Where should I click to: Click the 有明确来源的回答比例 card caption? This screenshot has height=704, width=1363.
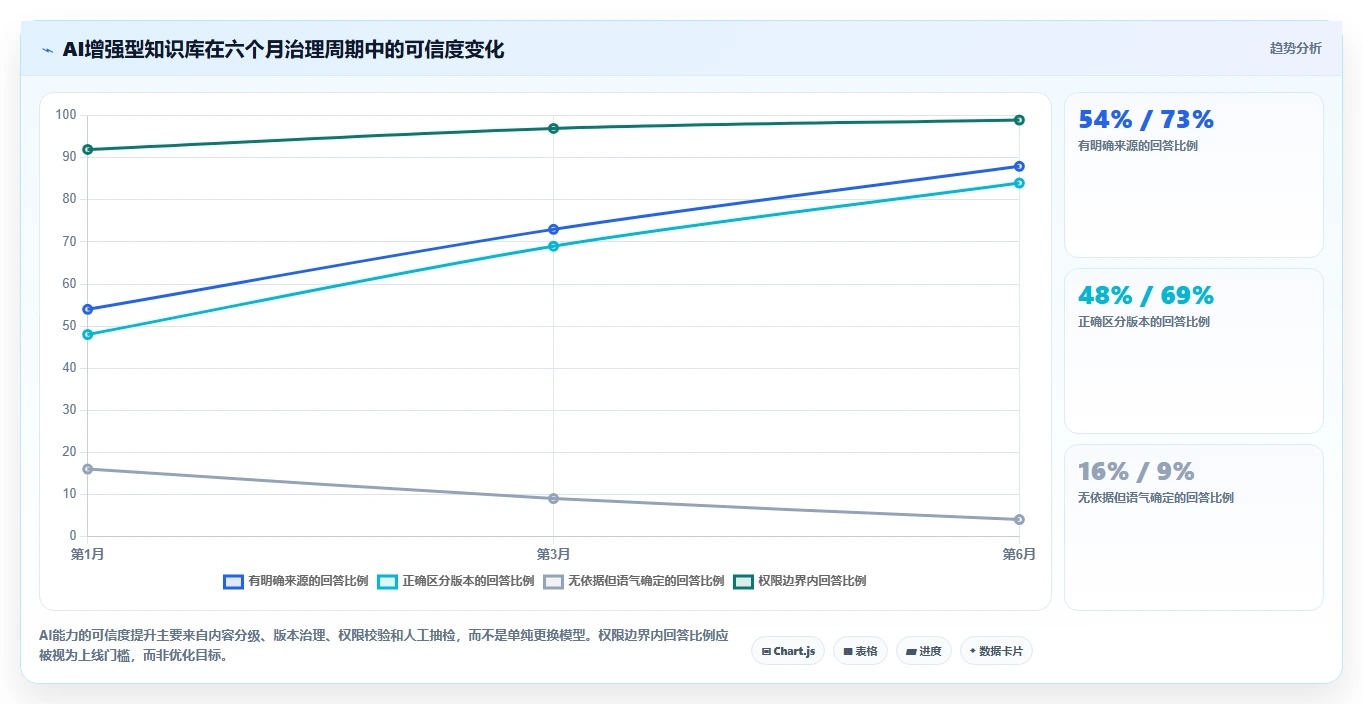(x=1138, y=146)
